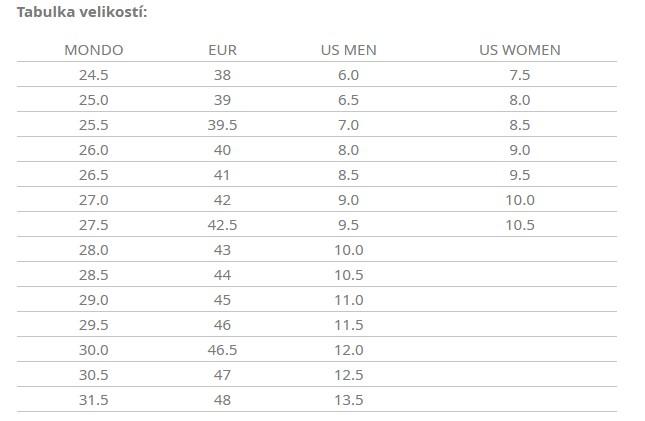This screenshot has width=645, height=421.
Task: Click the MONDO 31.5 value
Action: click(x=94, y=400)
